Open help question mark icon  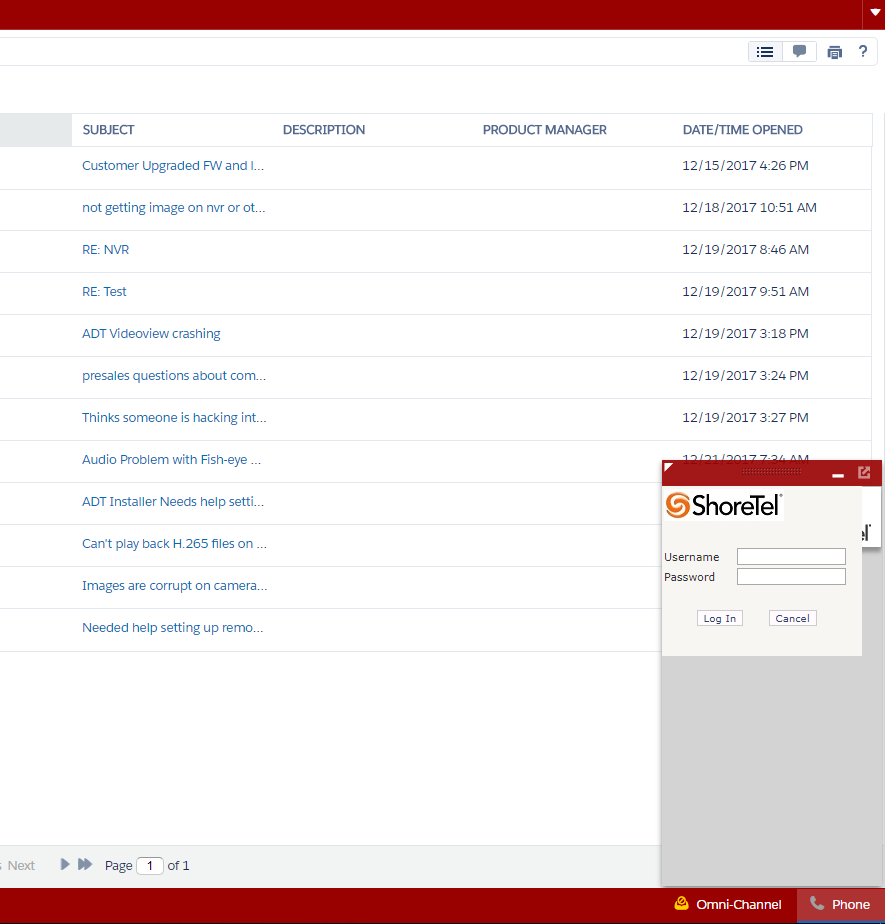863,52
